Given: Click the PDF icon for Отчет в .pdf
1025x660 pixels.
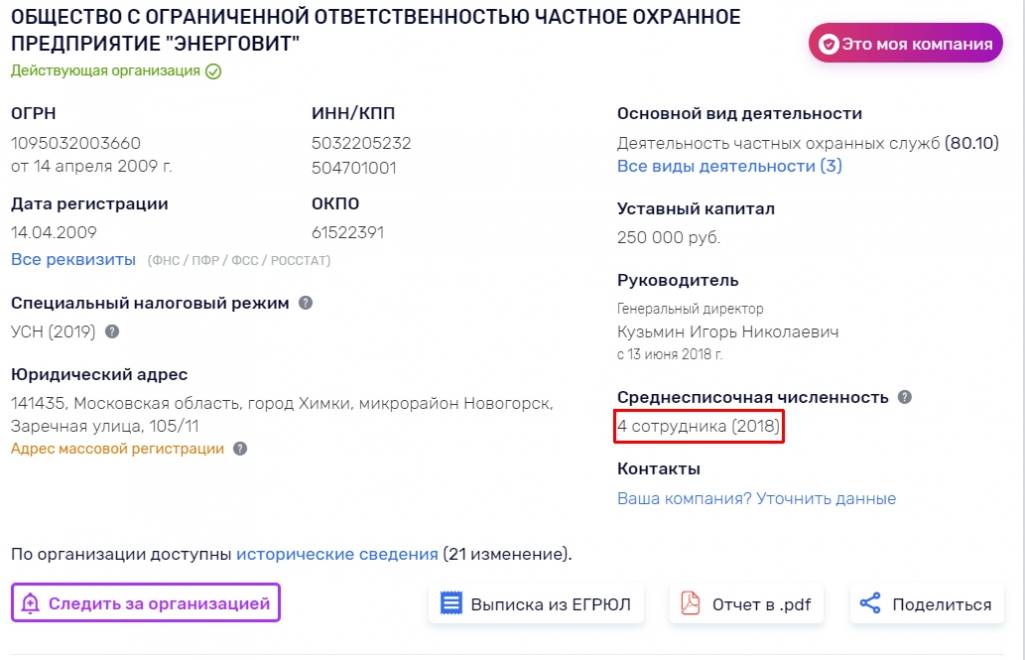Looking at the screenshot, I should pos(690,602).
